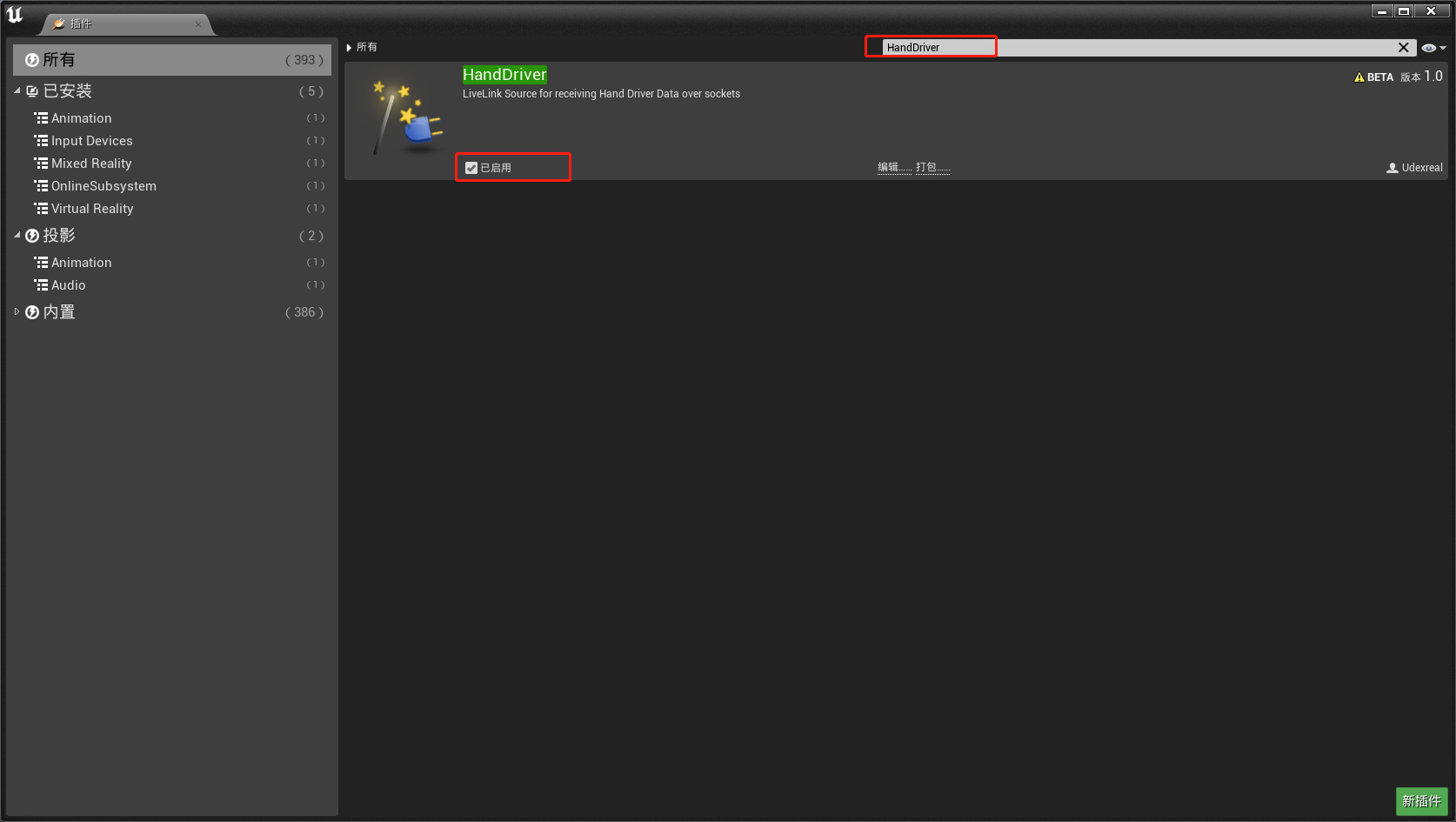Image resolution: width=1456 pixels, height=822 pixels.
Task: Click the Udexreal author icon
Action: (x=1392, y=168)
